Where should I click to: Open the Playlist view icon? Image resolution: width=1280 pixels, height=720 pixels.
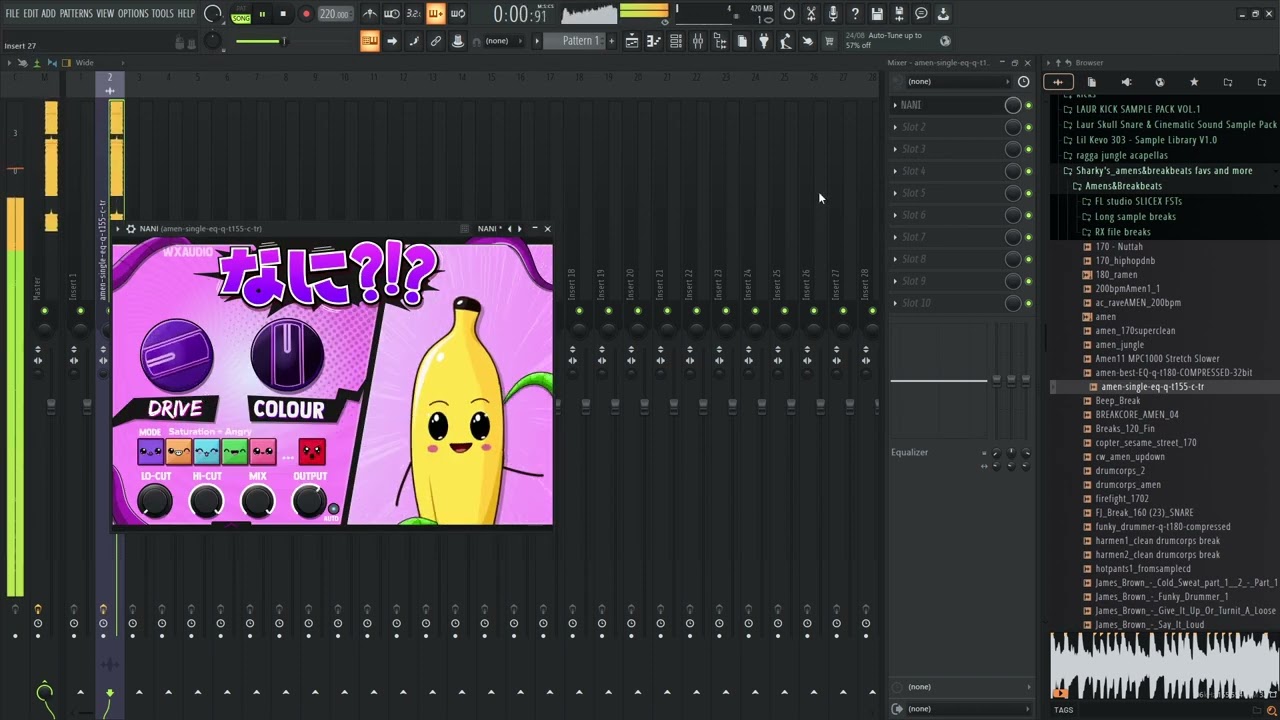click(632, 41)
